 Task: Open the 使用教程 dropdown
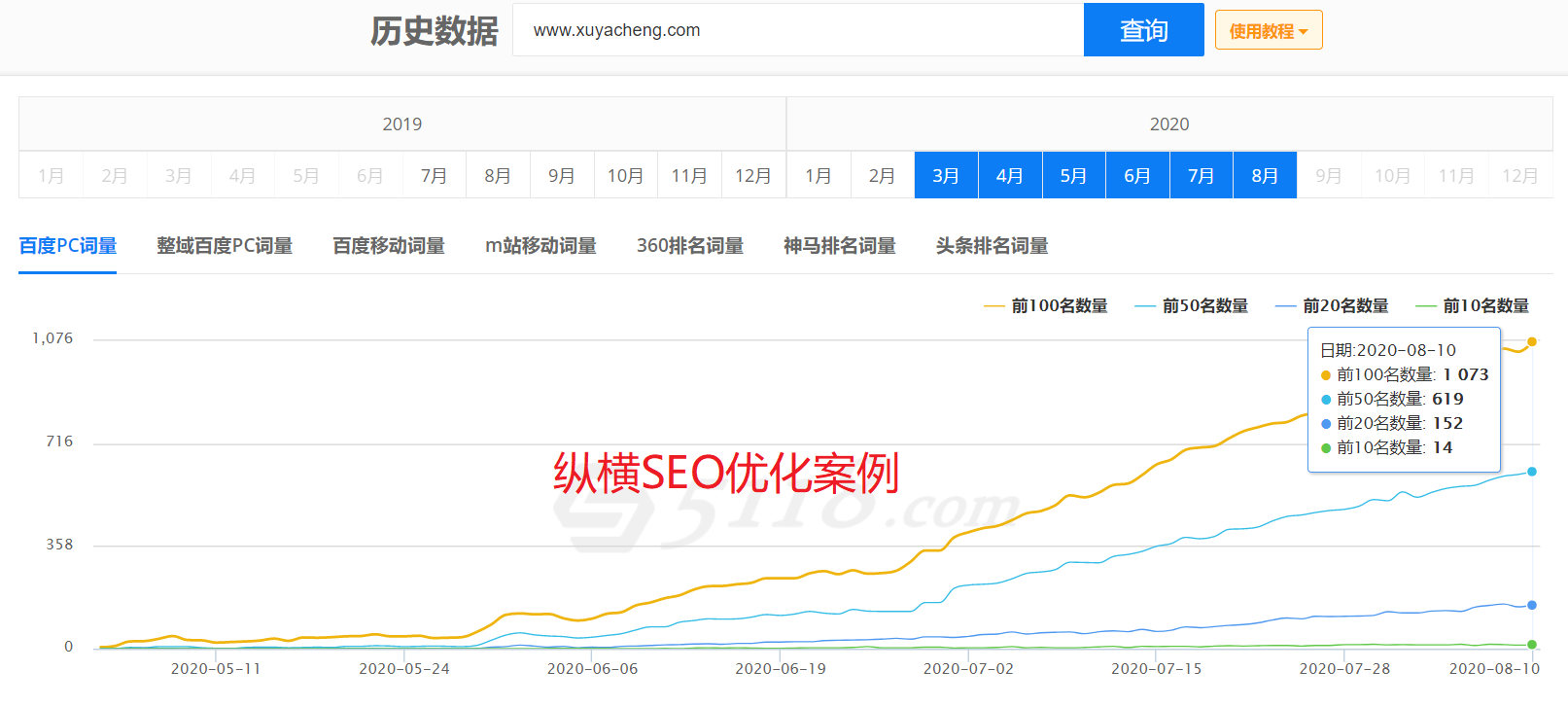pos(1268,31)
